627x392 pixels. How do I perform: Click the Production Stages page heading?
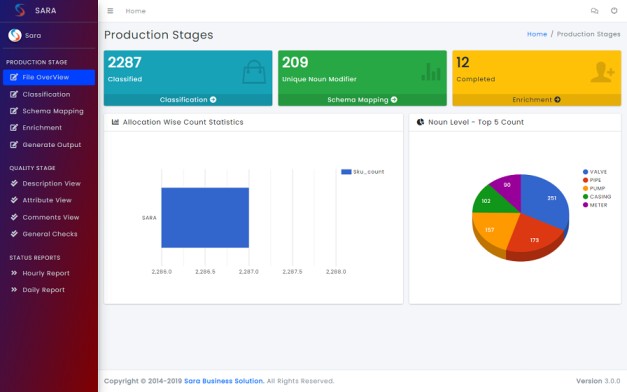click(x=158, y=35)
